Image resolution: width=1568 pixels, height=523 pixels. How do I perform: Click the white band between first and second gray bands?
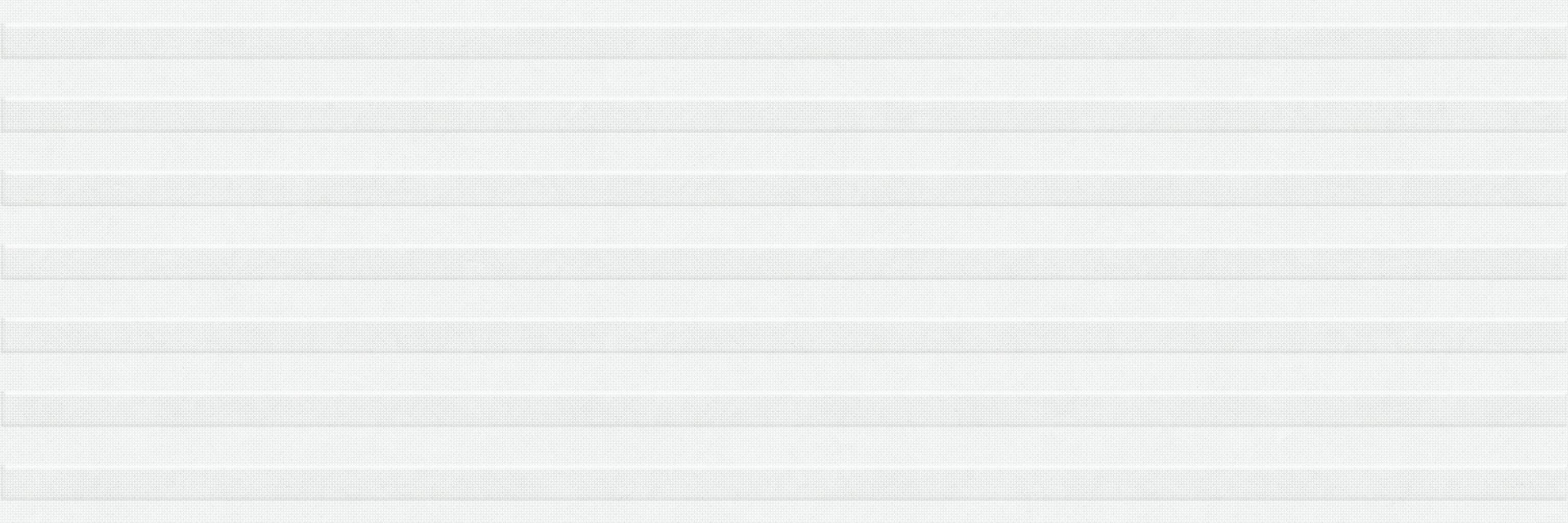pyautogui.click(x=784, y=78)
